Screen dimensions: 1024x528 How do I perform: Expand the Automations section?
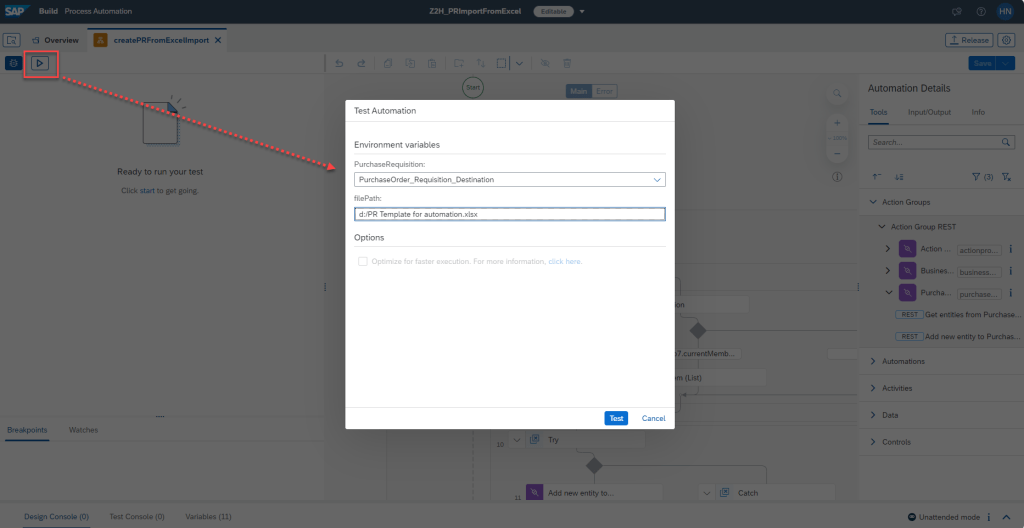tap(873, 361)
